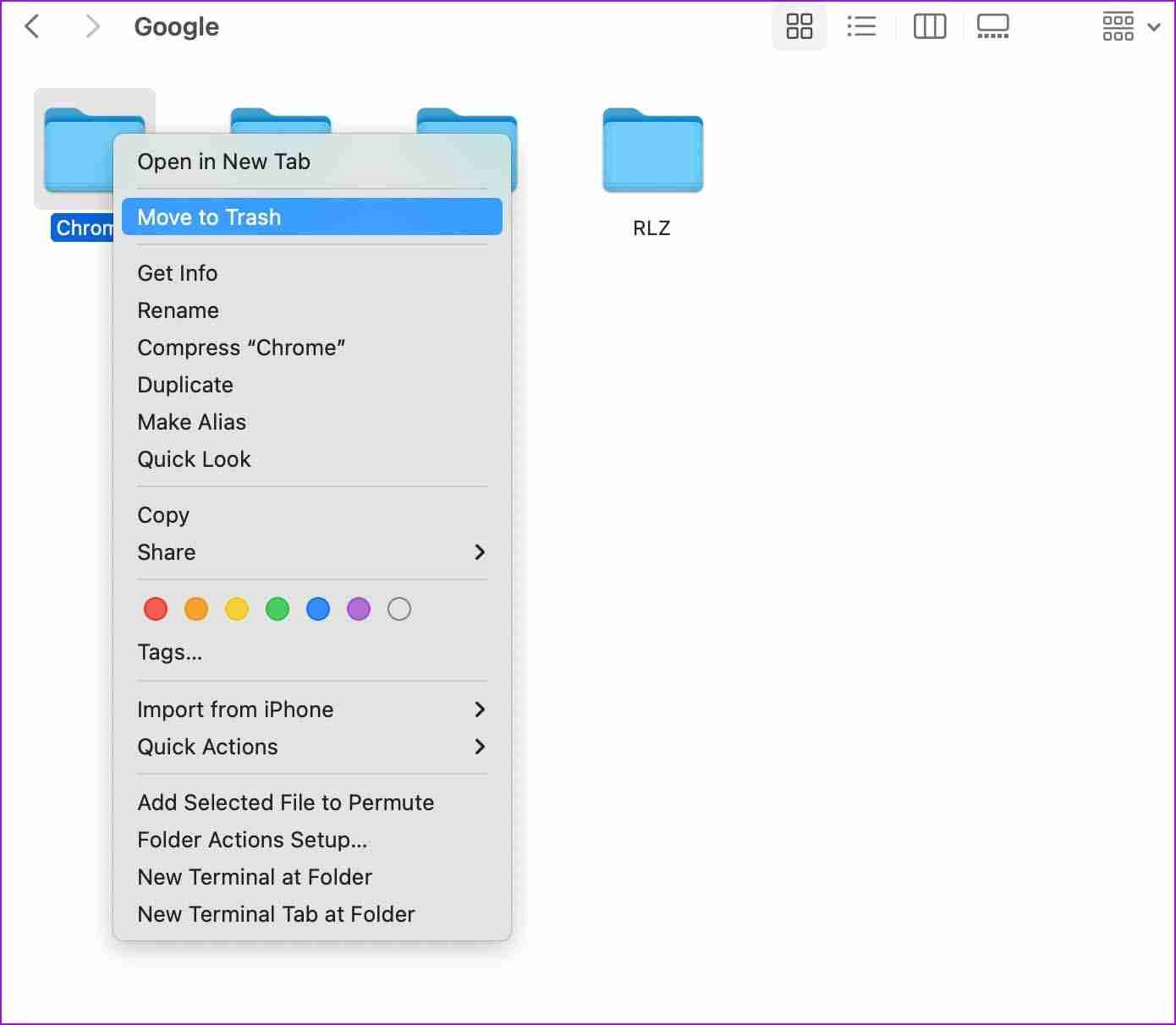1176x1025 pixels.
Task: Choose New Terminal at Folder
Action: tap(312, 877)
